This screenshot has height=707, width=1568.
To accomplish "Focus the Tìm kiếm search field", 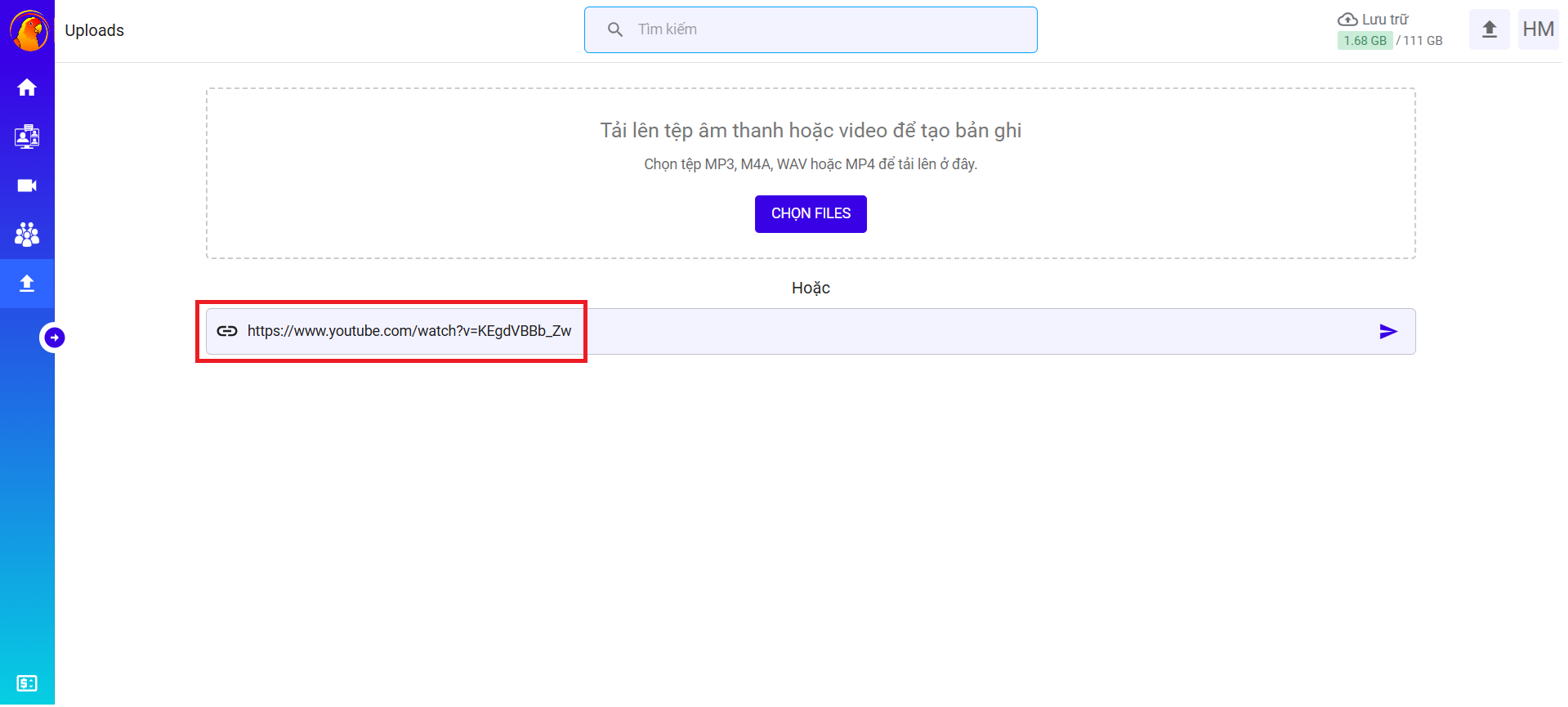I will [811, 30].
